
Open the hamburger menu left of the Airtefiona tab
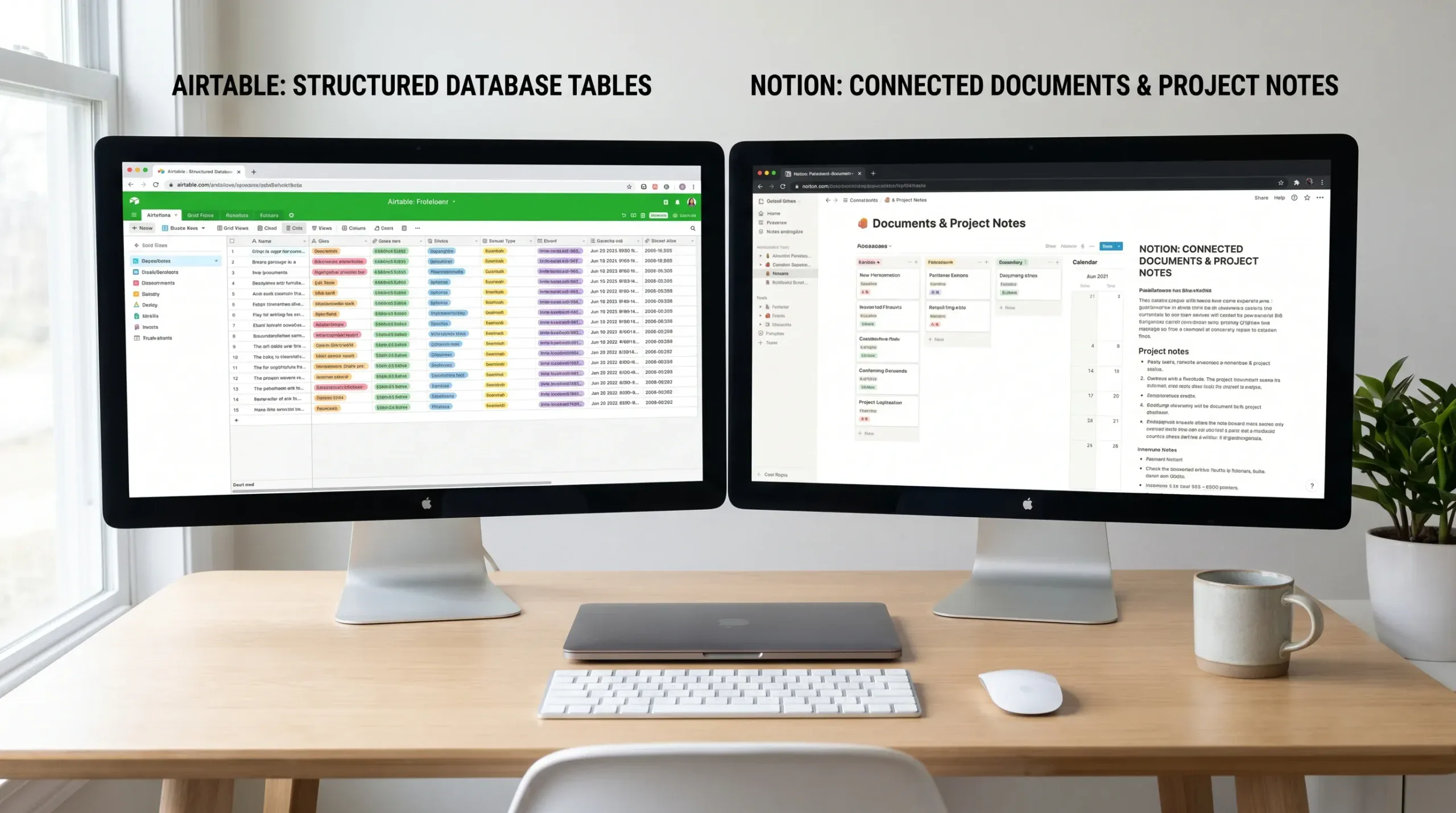(x=134, y=215)
